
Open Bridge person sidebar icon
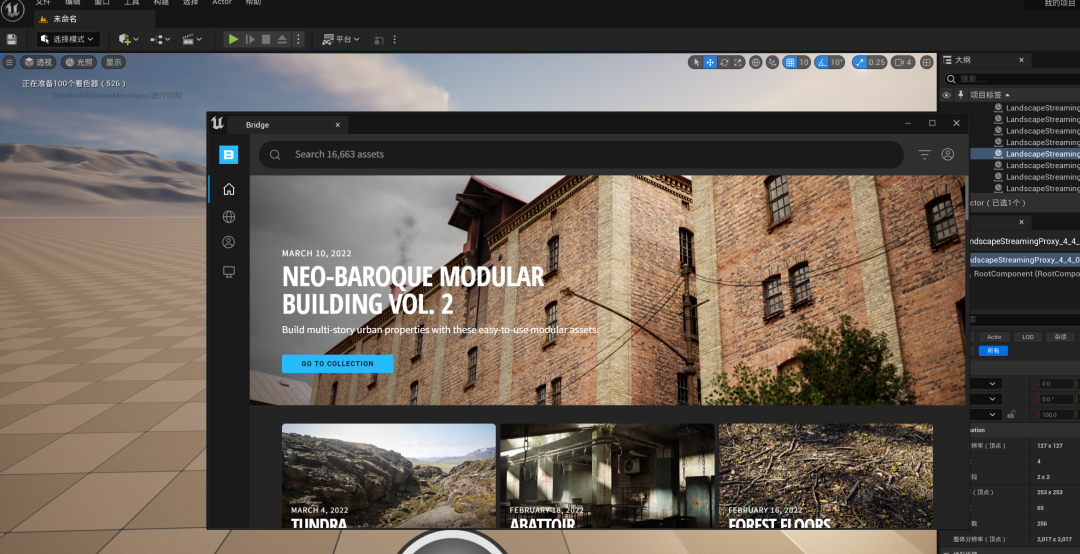point(229,243)
